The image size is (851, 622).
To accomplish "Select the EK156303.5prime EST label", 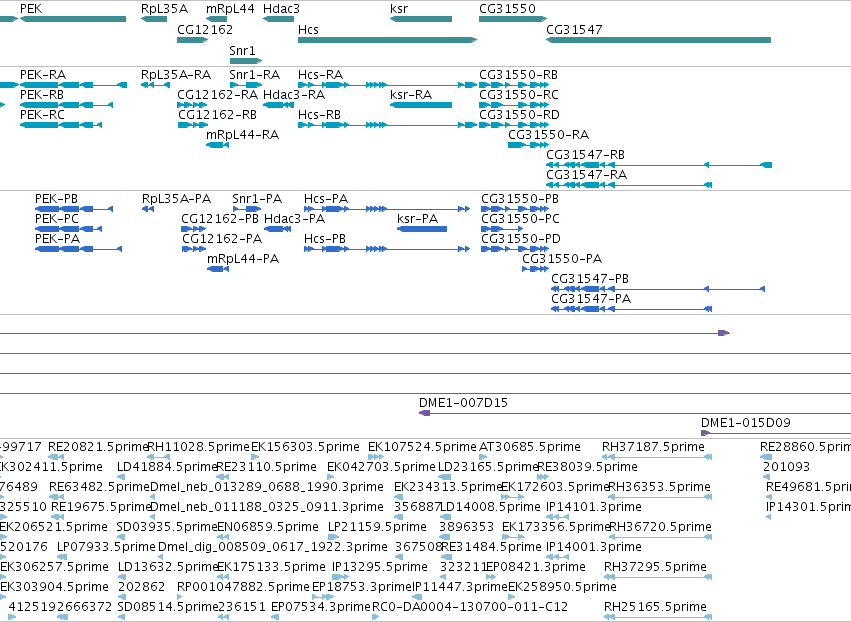I will 305,447.
